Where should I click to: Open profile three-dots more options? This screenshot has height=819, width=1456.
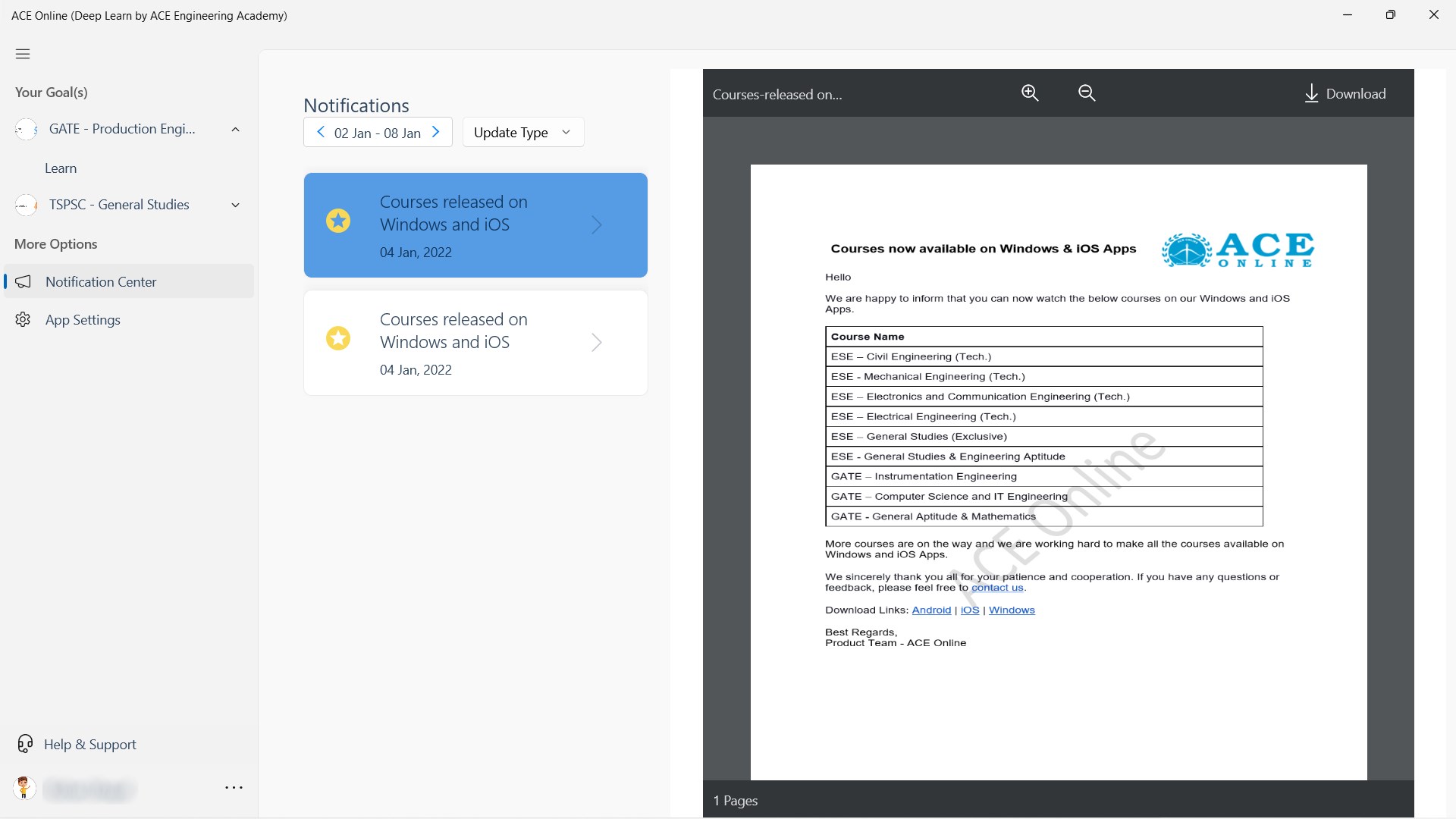(x=234, y=788)
